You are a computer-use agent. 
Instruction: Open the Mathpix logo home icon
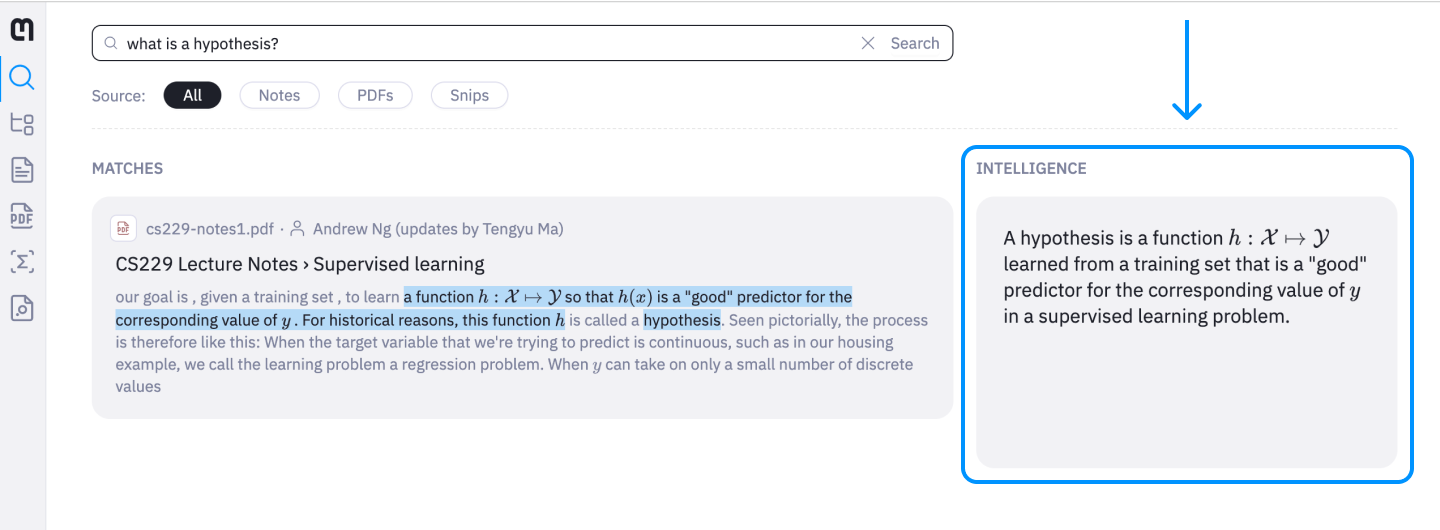[22, 30]
